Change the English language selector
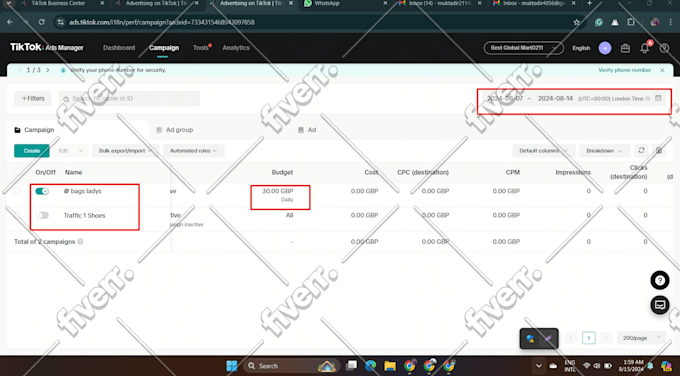The image size is (680, 376). (x=581, y=48)
